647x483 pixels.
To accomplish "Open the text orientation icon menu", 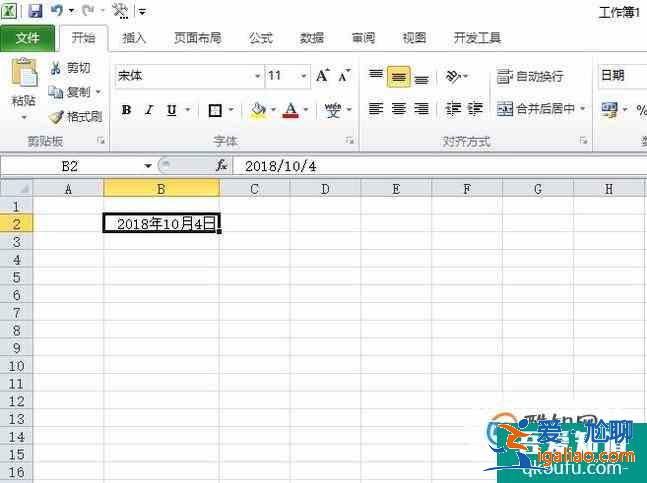I will 457,77.
